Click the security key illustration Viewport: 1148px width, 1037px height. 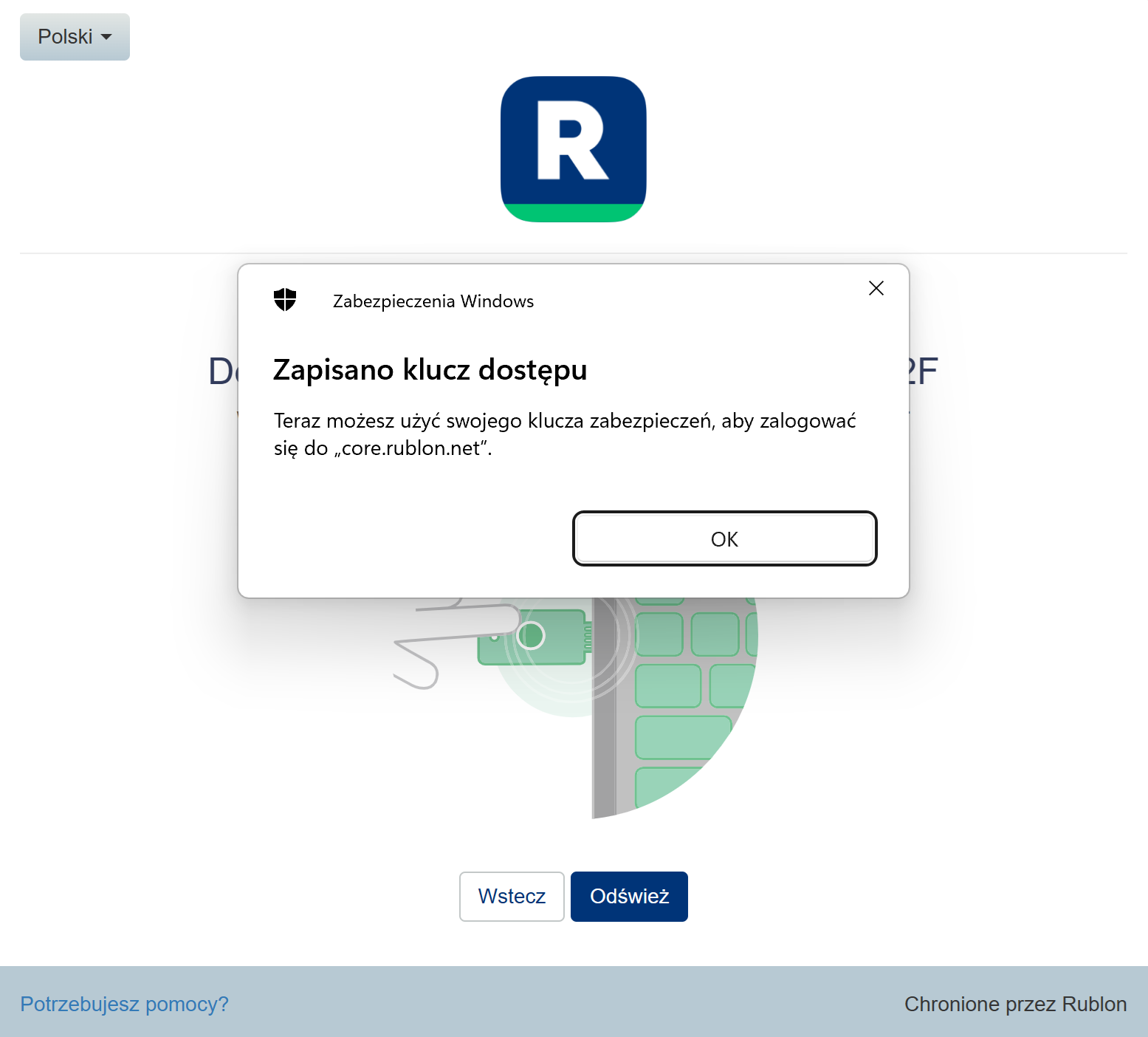pyautogui.click(x=576, y=708)
